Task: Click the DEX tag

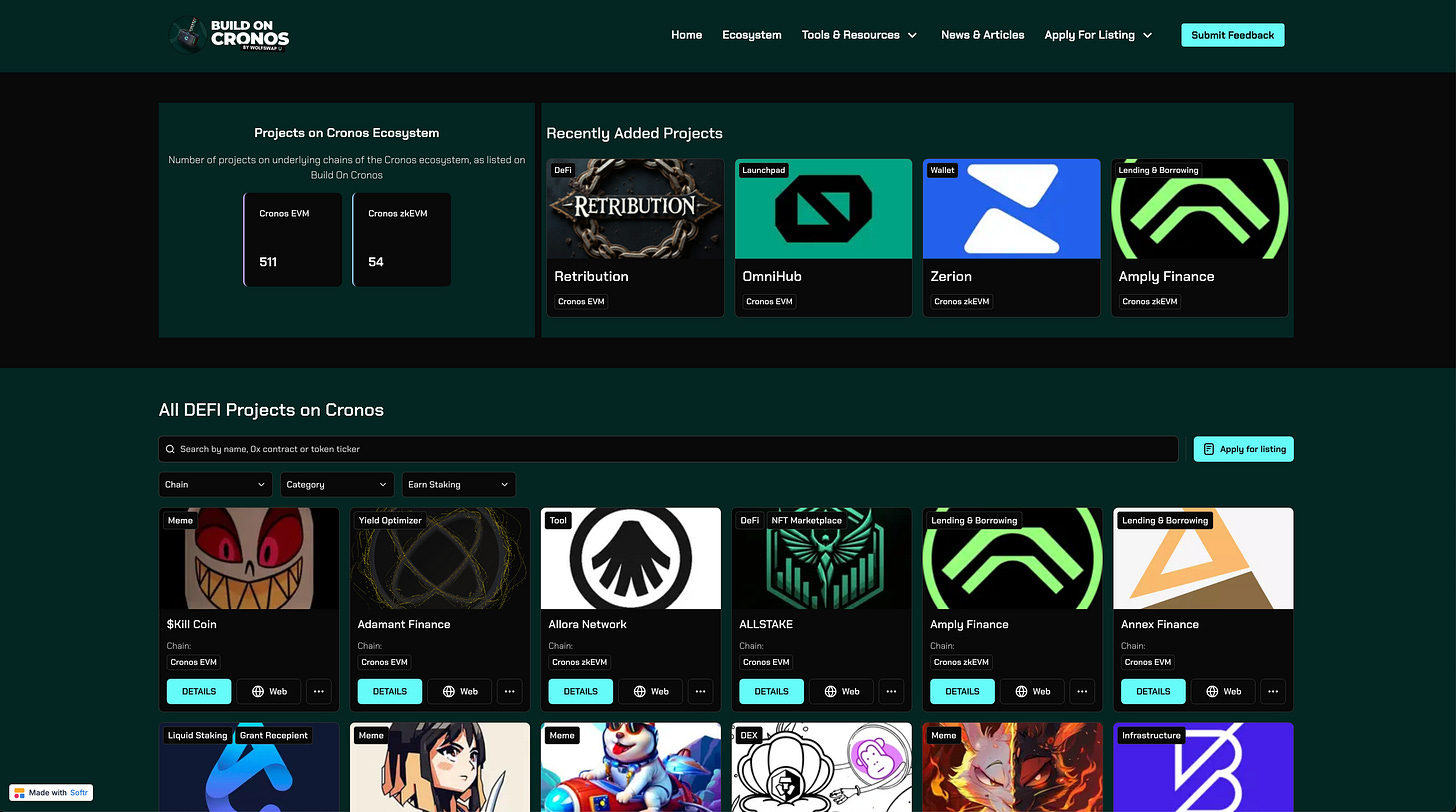Action: tap(749, 735)
